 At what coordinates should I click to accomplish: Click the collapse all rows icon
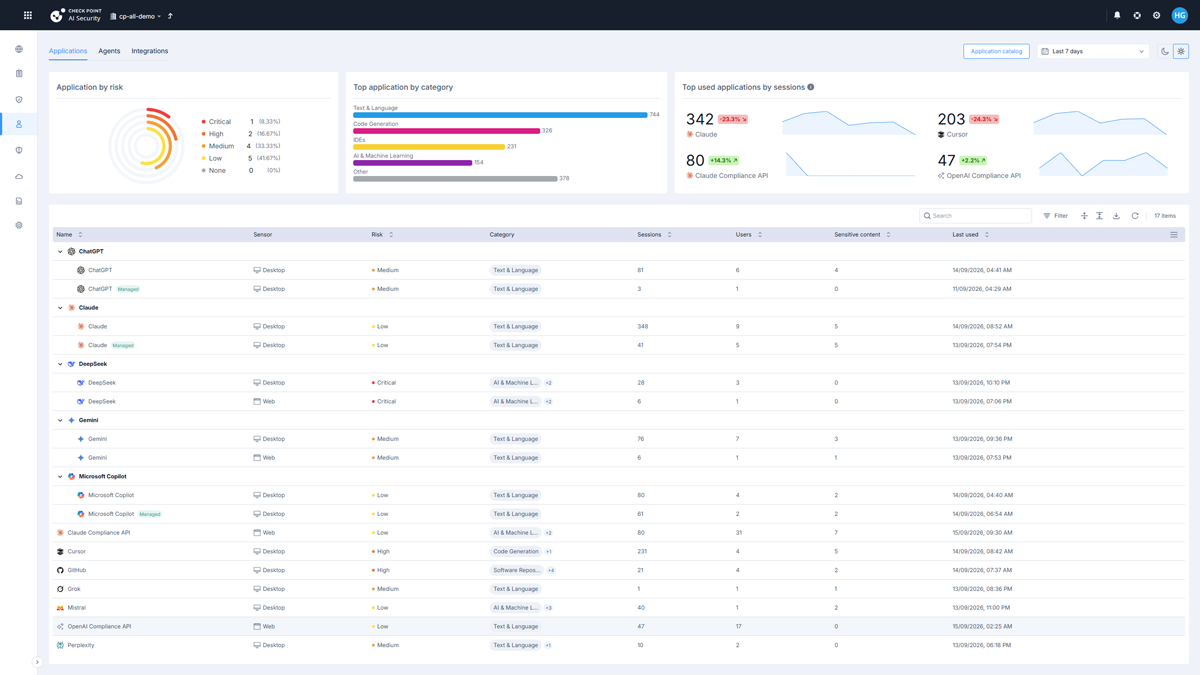1099,216
